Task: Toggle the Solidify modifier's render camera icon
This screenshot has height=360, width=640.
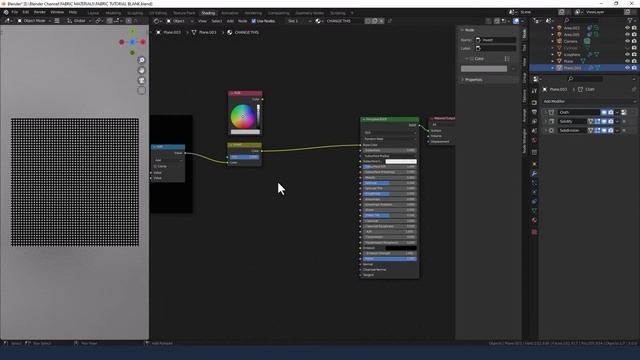Action: tap(610, 121)
